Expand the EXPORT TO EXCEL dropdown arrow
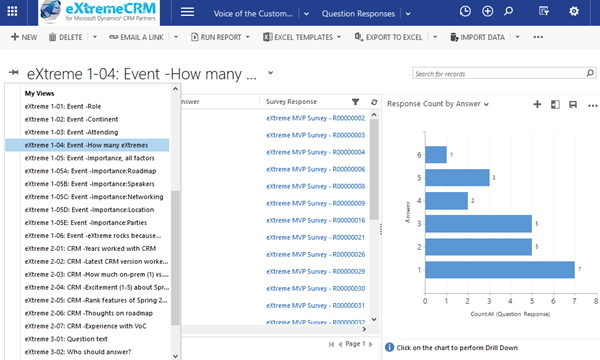600x360 pixels. (435, 37)
